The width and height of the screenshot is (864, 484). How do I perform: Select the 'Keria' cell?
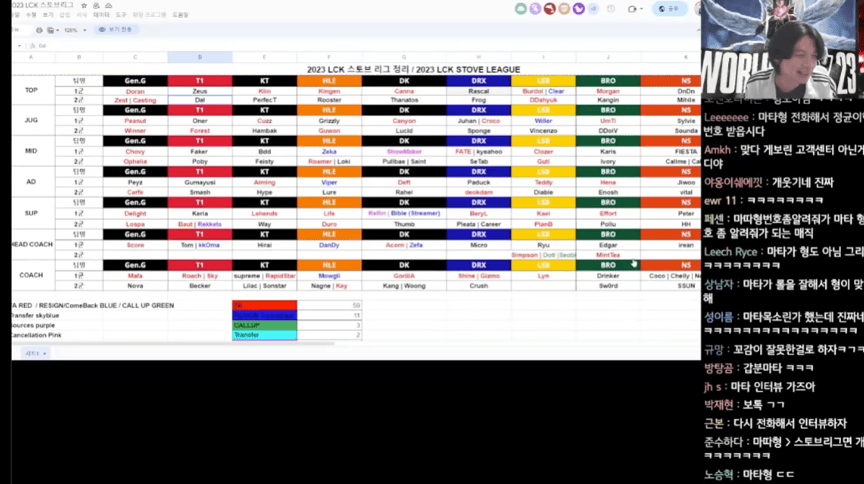tap(200, 213)
